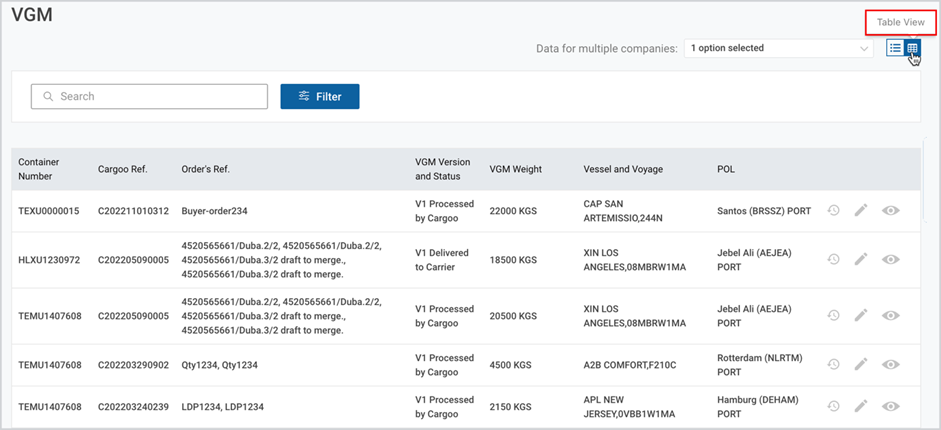Switch to the table view layout
This screenshot has height=430, width=941.
point(912,48)
